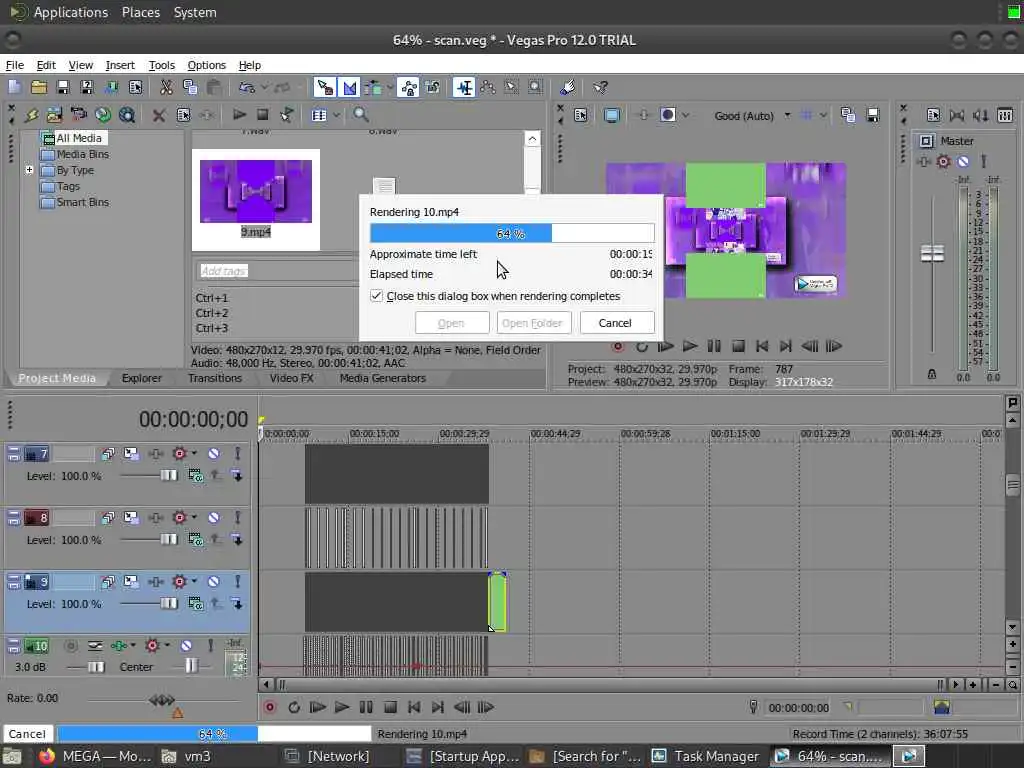The image size is (1024, 768).
Task: Toggle preview on external monitor icon
Action: 612,116
